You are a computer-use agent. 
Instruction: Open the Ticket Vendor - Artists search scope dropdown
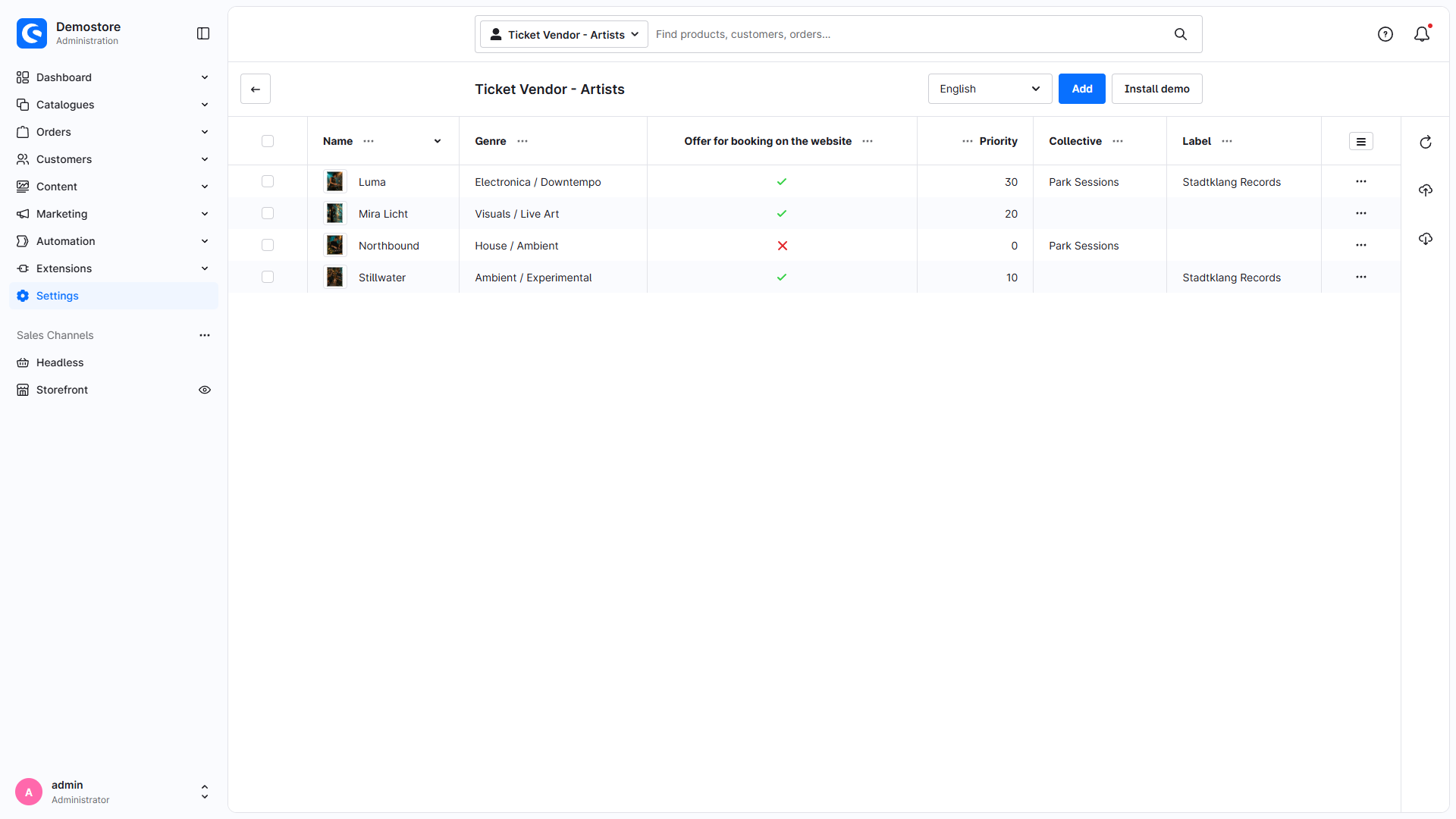564,34
